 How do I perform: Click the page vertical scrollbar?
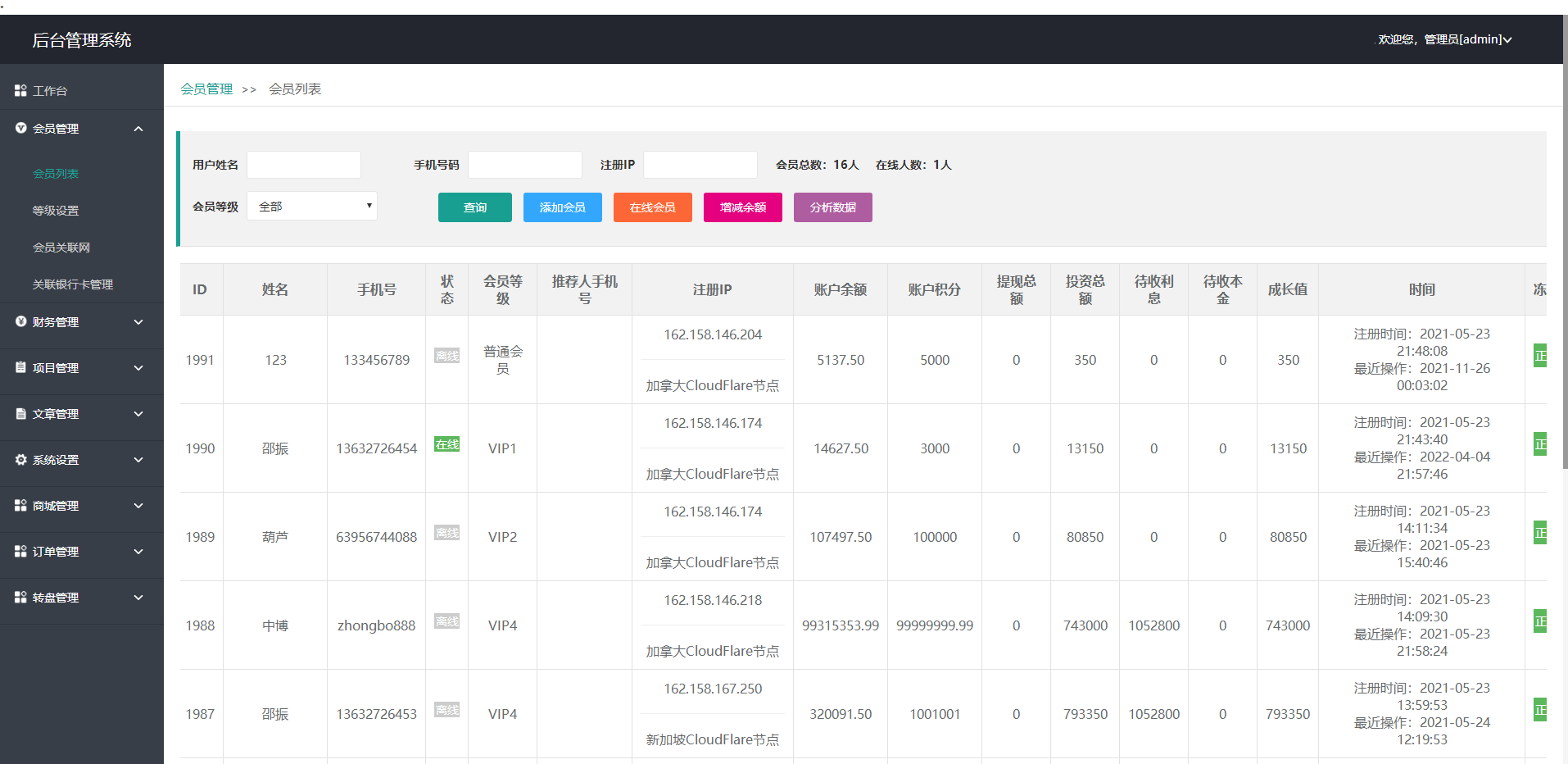1565,242
